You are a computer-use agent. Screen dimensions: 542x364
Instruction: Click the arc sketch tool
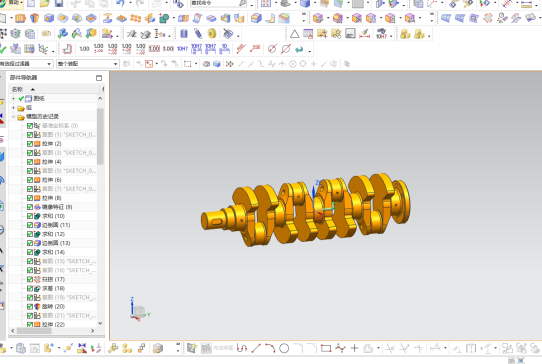pos(270,348)
